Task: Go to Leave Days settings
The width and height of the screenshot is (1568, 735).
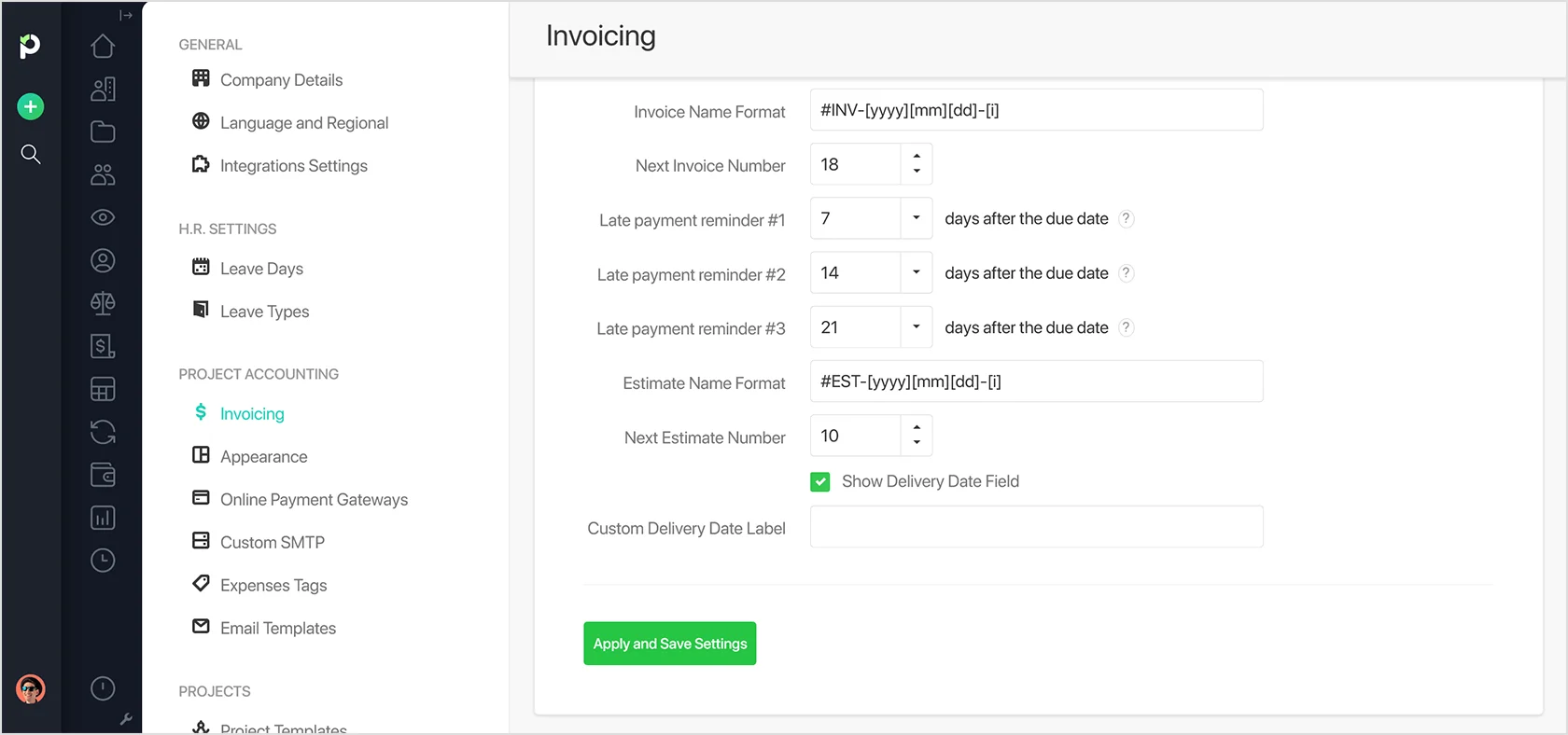Action: click(247, 269)
